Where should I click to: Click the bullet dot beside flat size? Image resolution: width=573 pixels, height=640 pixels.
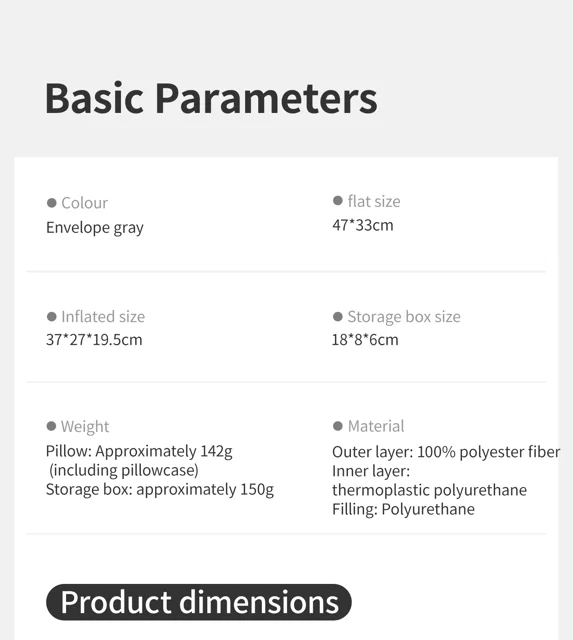338,200
